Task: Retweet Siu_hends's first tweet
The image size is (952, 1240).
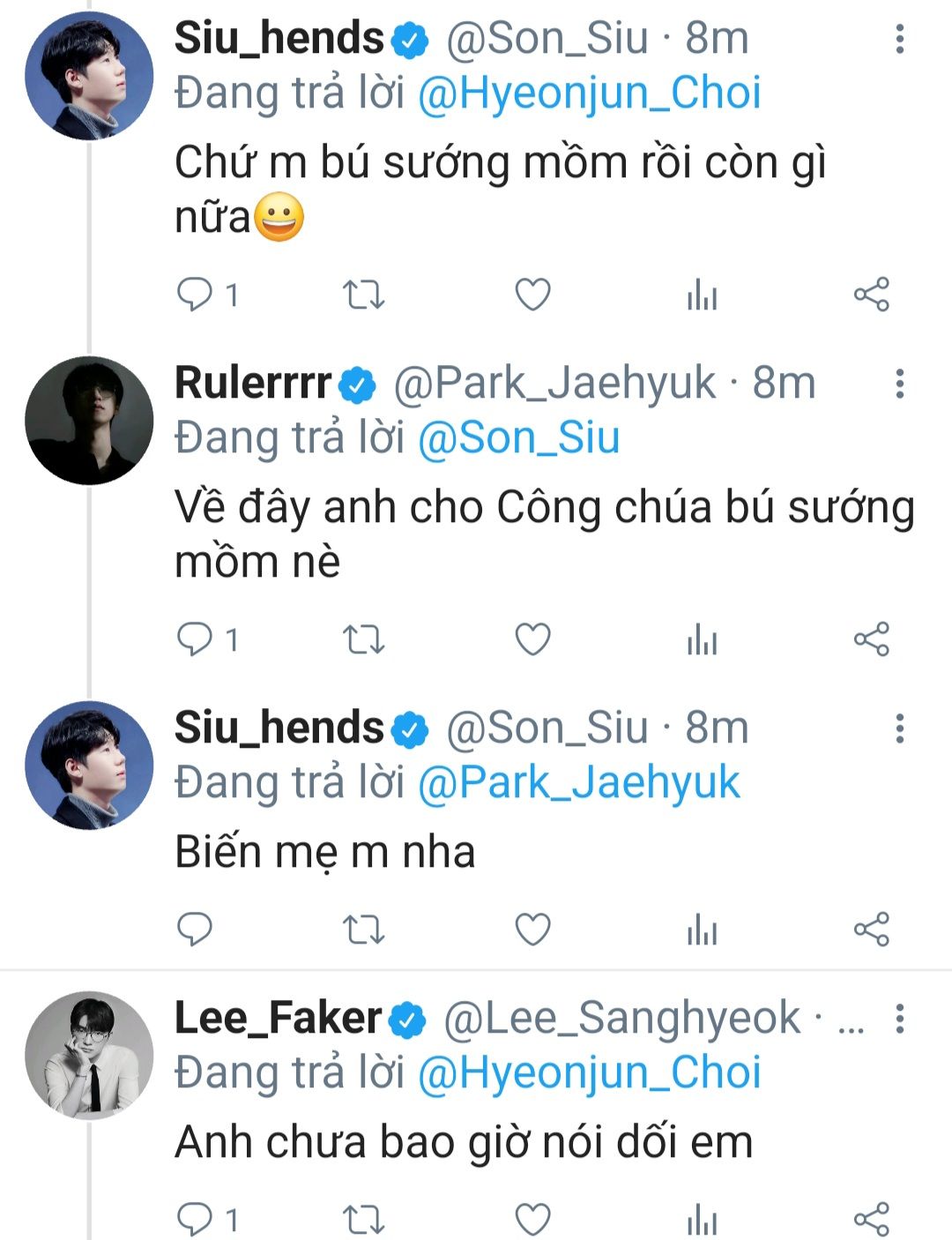Action: (x=363, y=295)
